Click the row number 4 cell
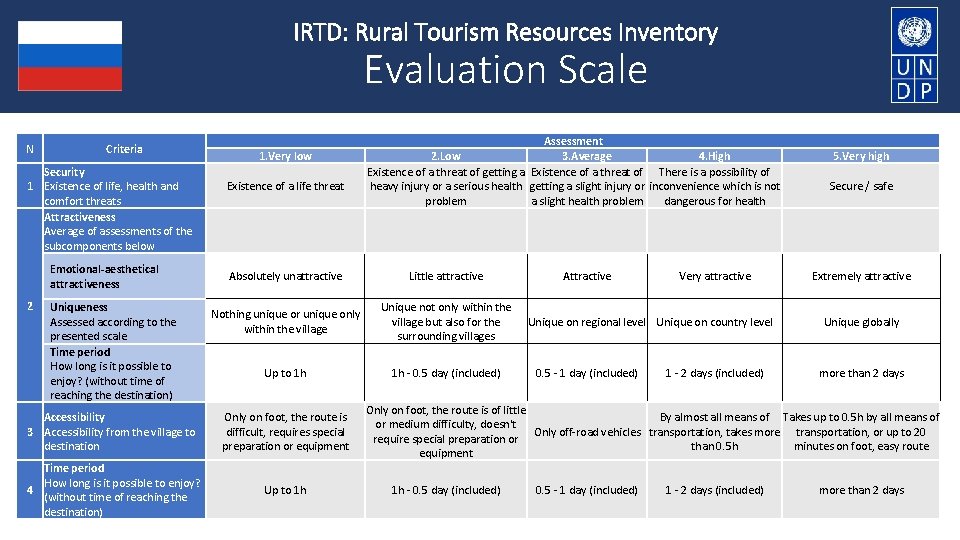The image size is (960, 540). (x=29, y=490)
